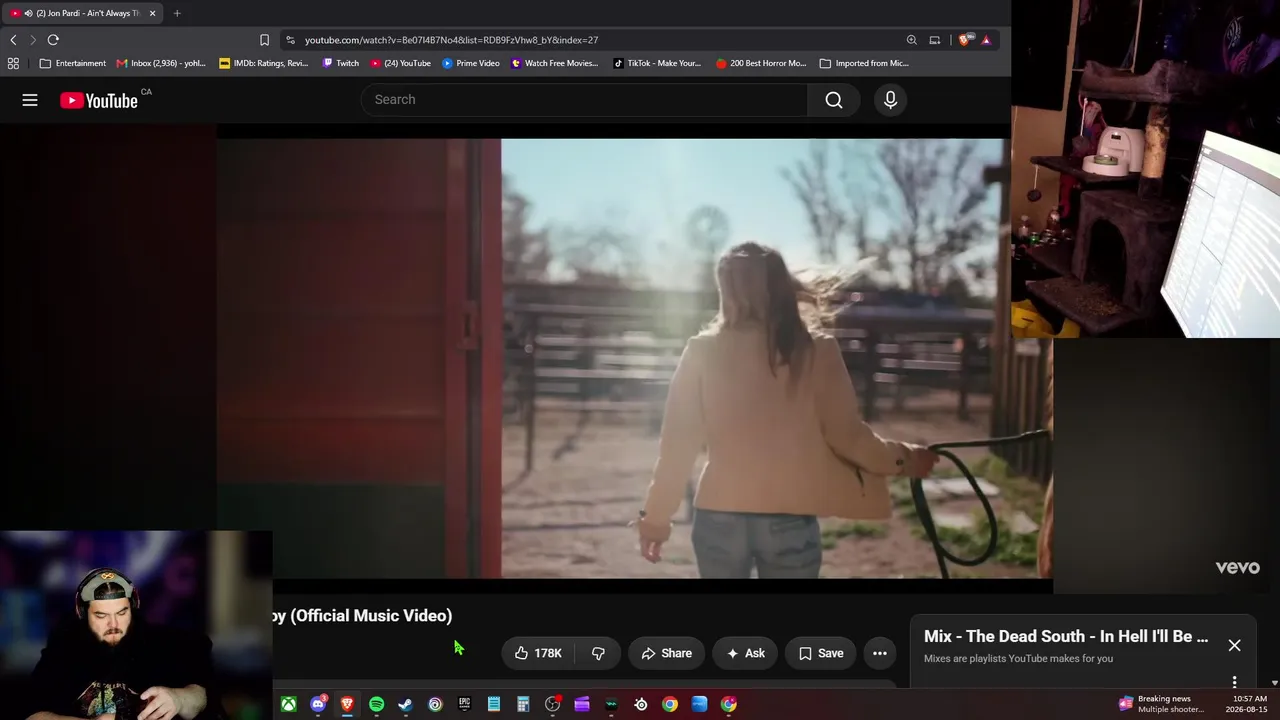Open mix playlist options kebab menu
The width and height of the screenshot is (1280, 720).
(x=1234, y=682)
